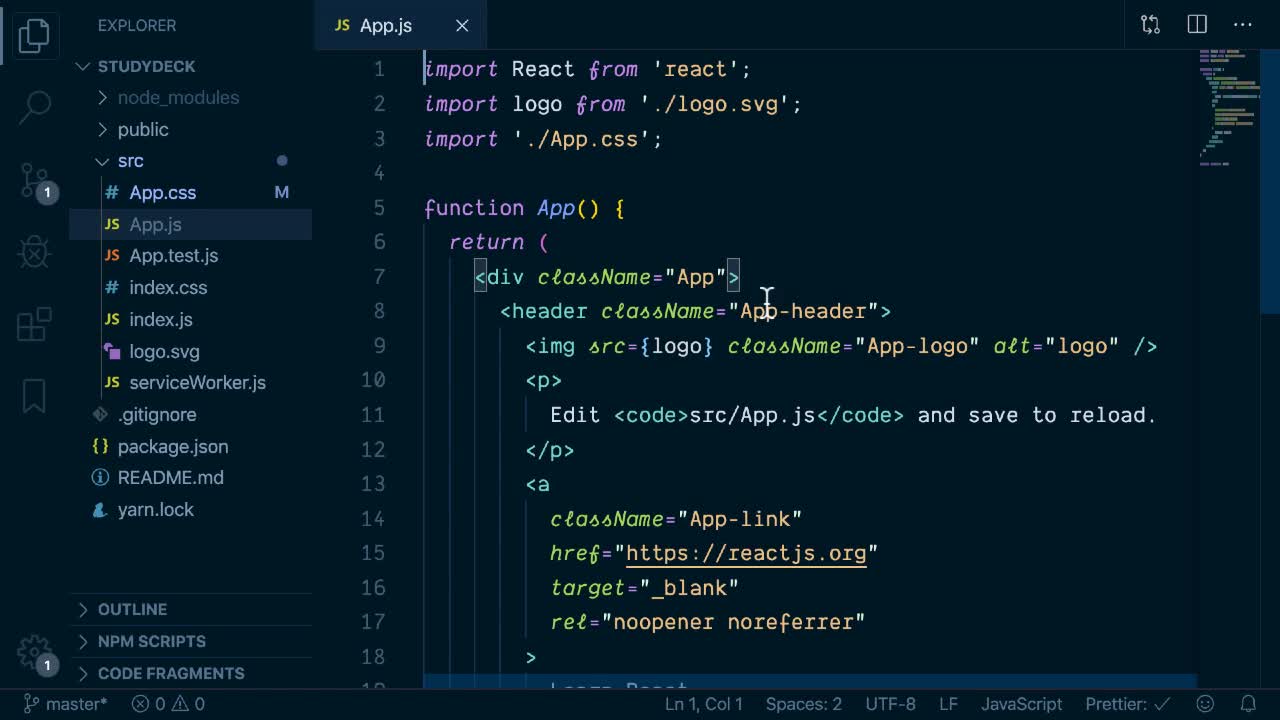
Task: Open editor More Actions ellipsis menu
Action: pyautogui.click(x=1242, y=25)
